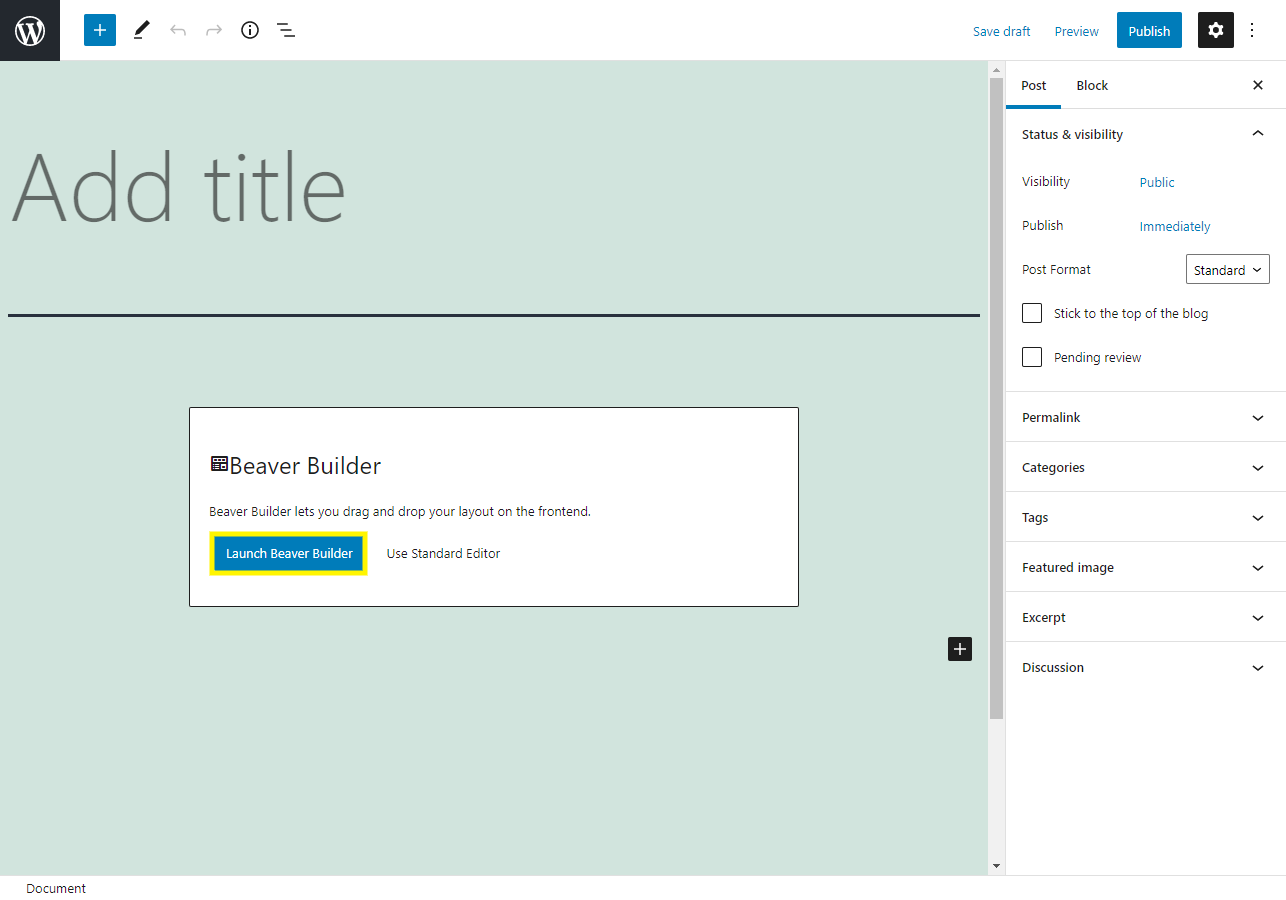
Task: Open the Post Format Standard dropdown
Action: point(1227,269)
